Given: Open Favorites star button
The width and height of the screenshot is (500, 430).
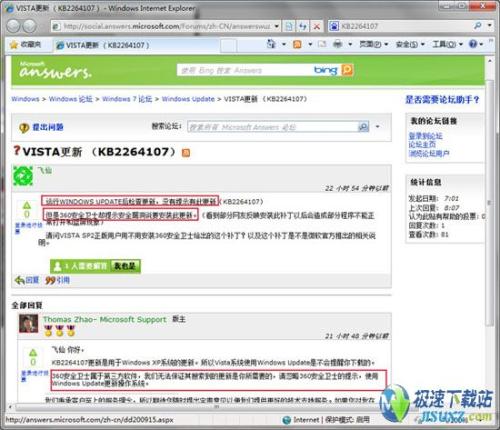Looking at the screenshot, I should click(25, 44).
